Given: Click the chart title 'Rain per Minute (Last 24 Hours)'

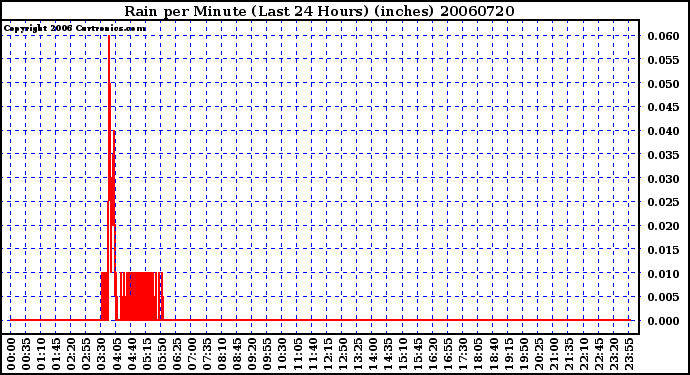Looking at the screenshot, I should pyautogui.click(x=246, y=11).
